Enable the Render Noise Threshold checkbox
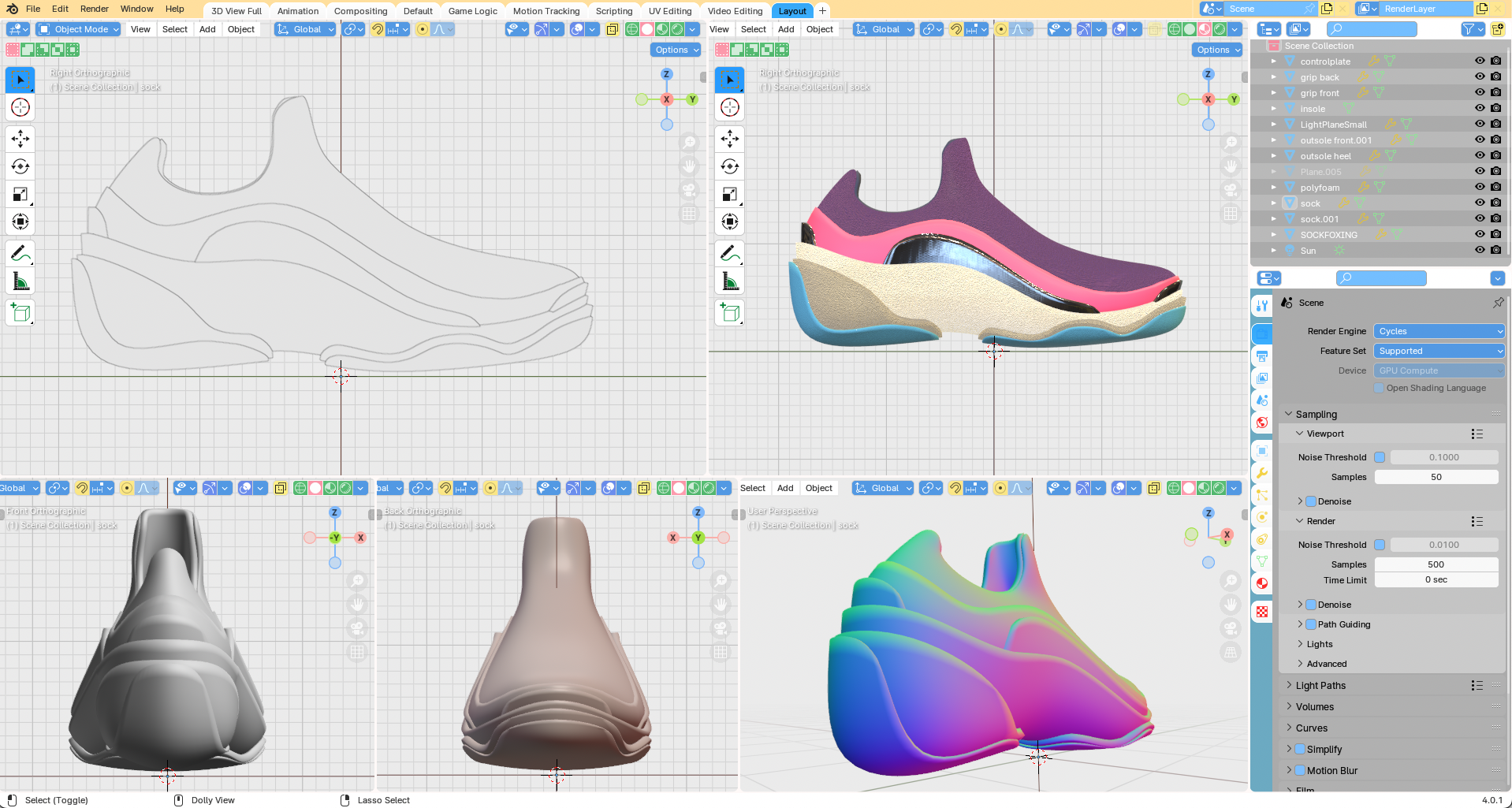1512x808 pixels. click(1380, 545)
